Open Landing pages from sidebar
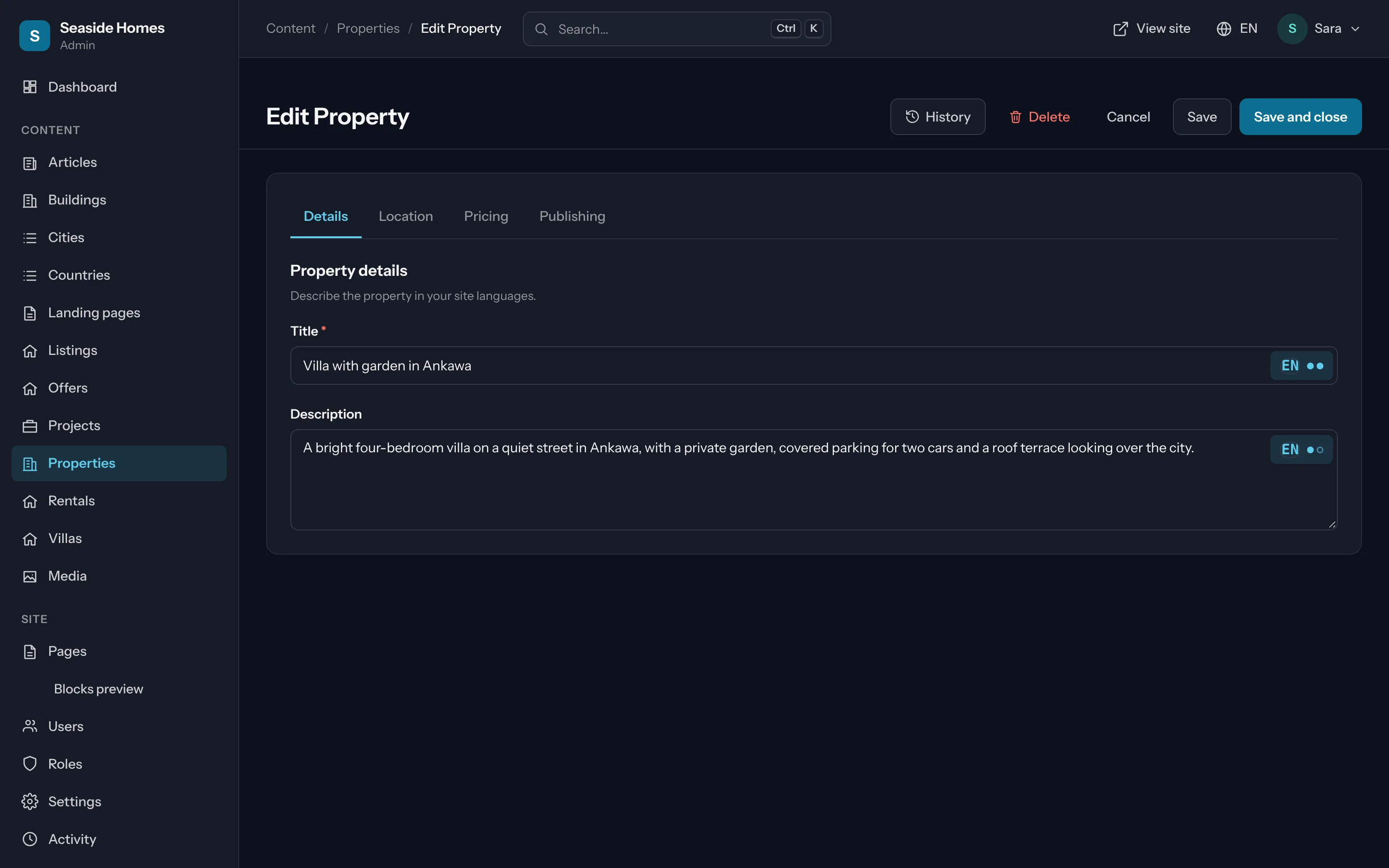The height and width of the screenshot is (868, 1389). [119, 313]
